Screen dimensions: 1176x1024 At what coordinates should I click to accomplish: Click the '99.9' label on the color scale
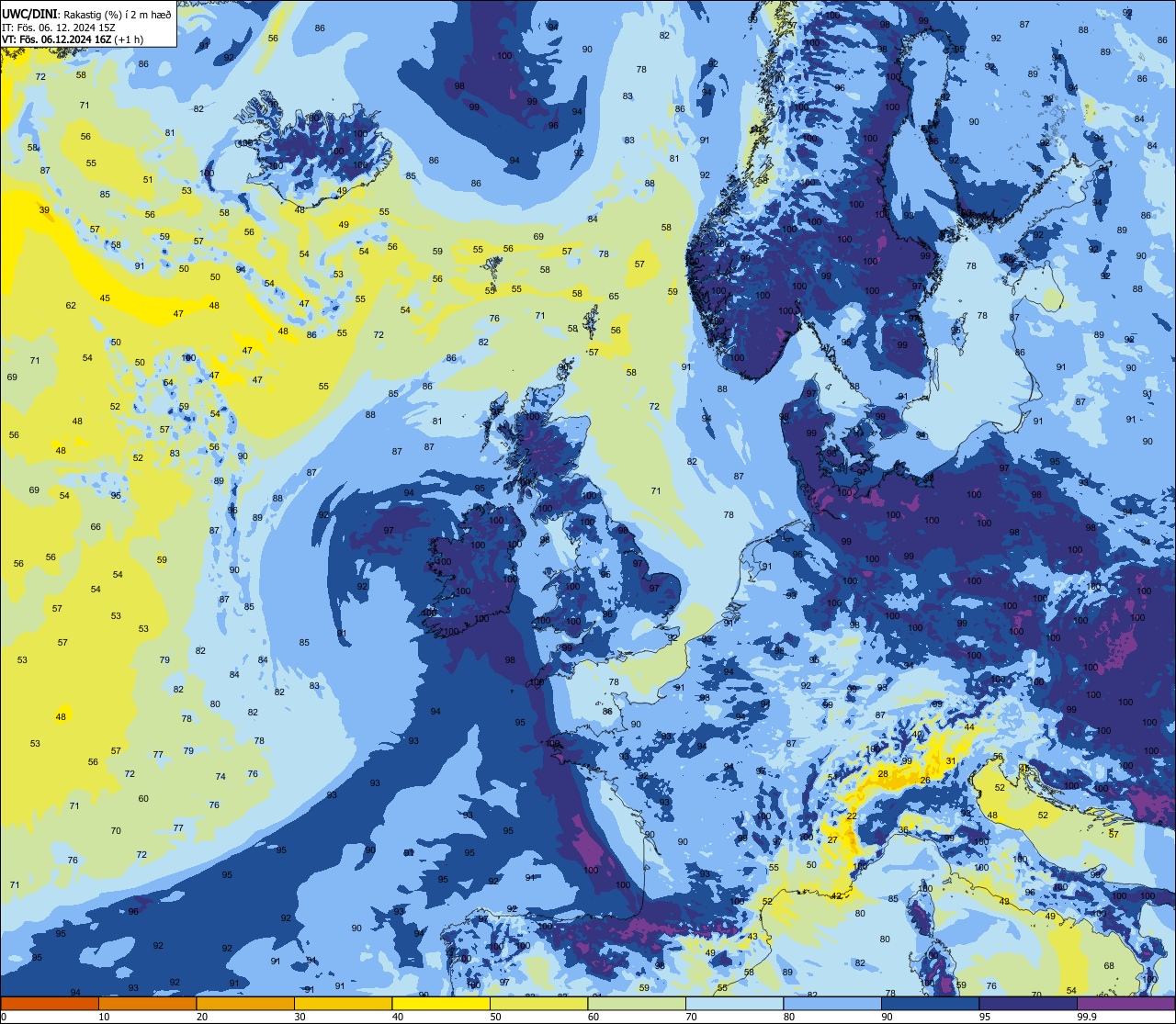(x=1087, y=1017)
